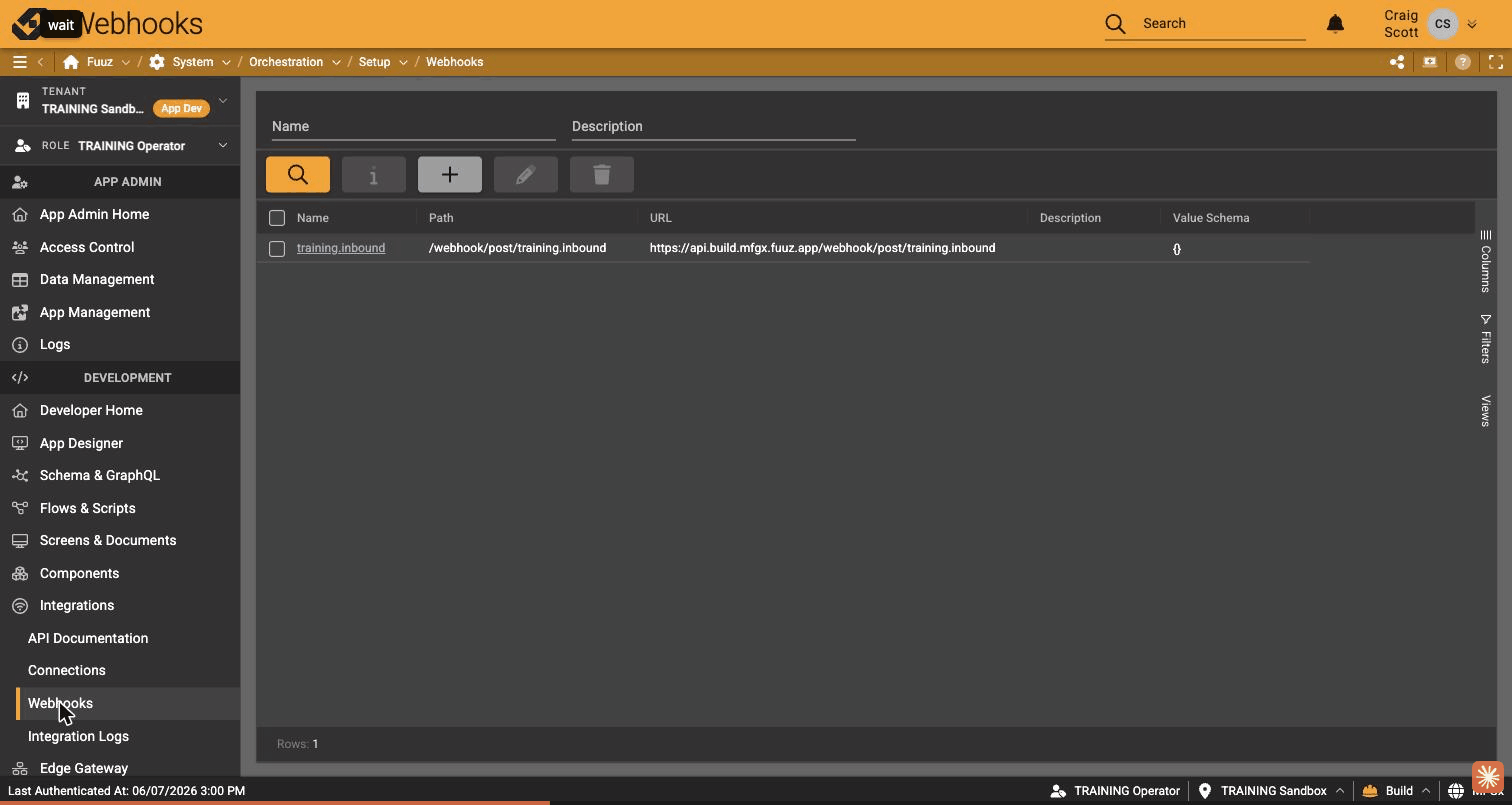
Task: Expand the Build environment chevron in the status bar
Action: point(1426,791)
